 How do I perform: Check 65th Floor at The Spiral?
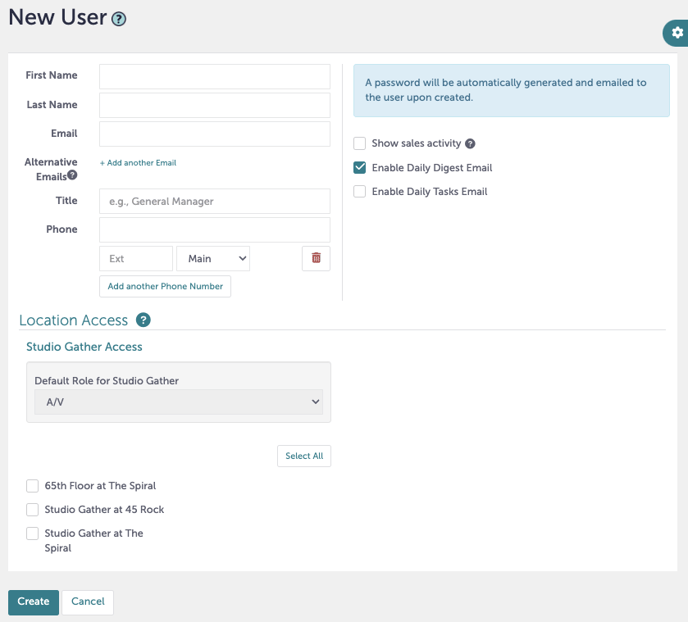pos(33,486)
